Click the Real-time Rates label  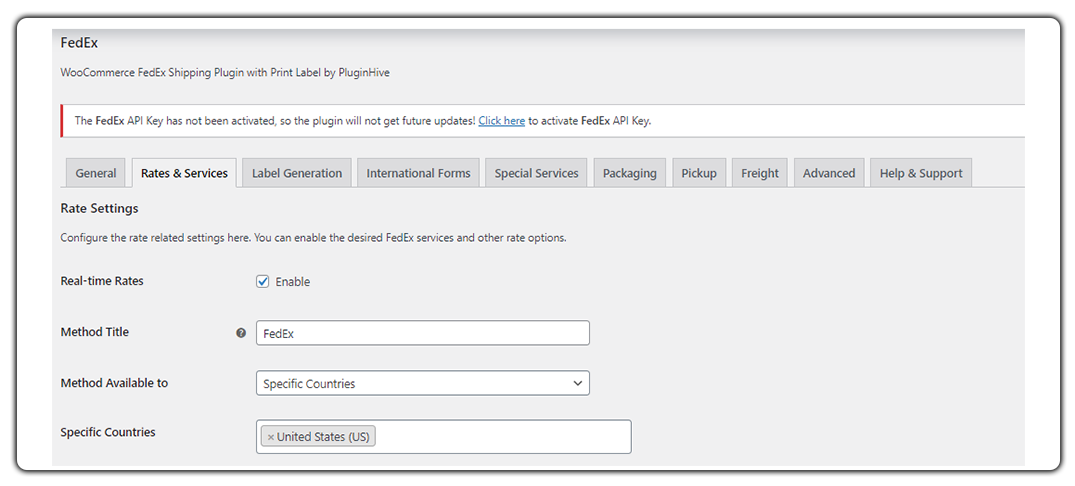click(x=102, y=281)
